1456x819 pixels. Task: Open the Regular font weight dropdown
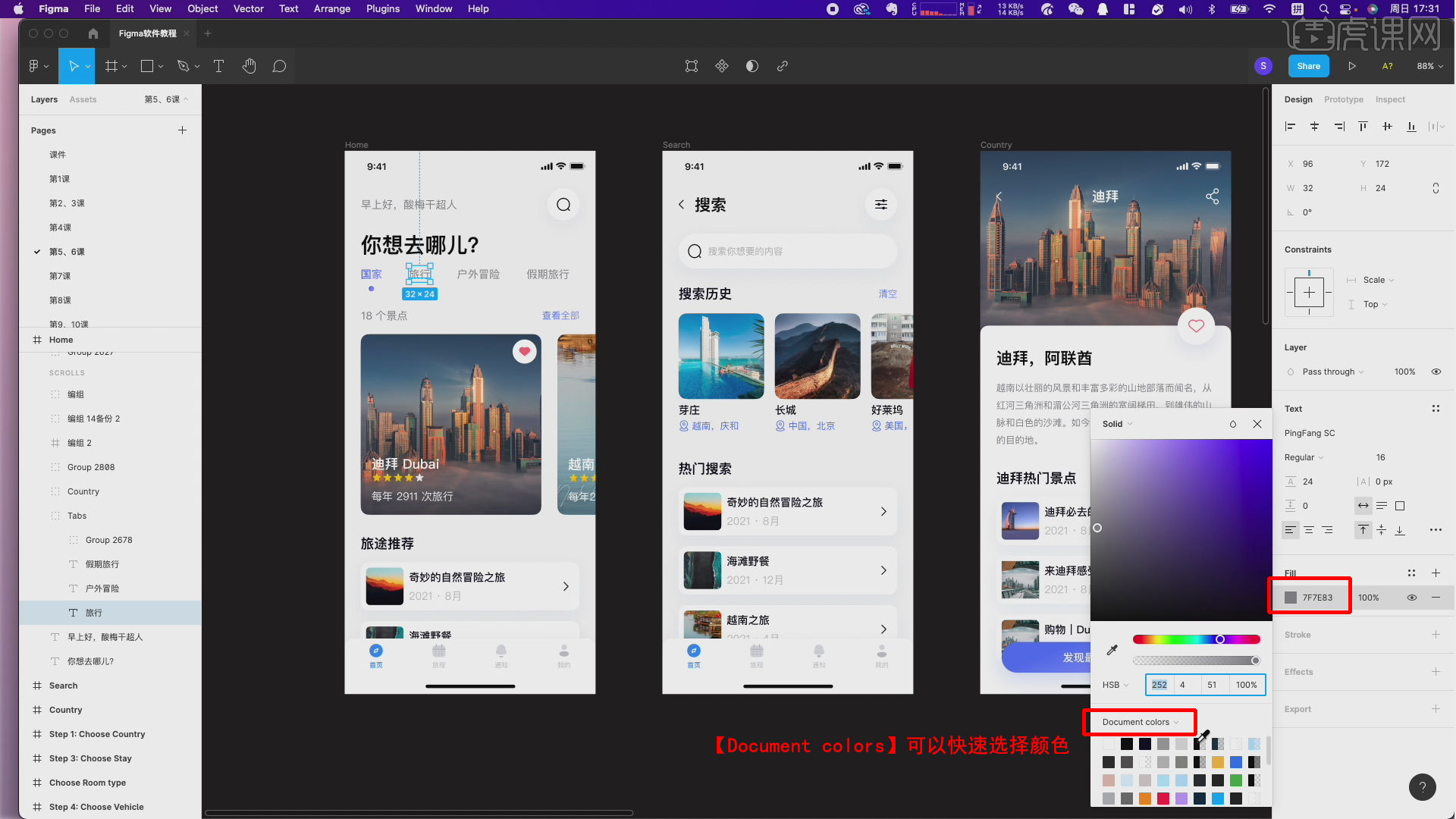coord(1304,457)
